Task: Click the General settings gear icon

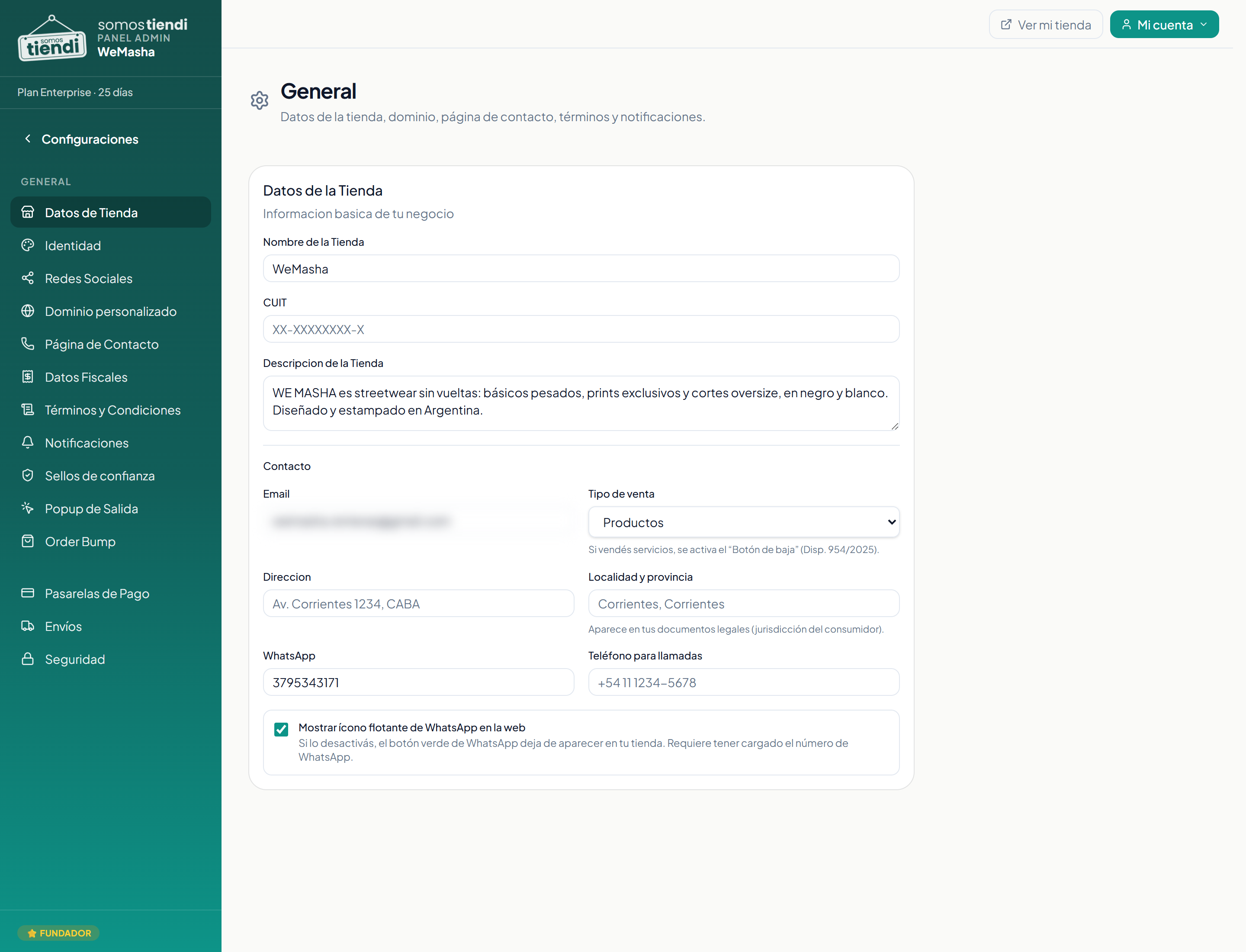Action: [260, 100]
